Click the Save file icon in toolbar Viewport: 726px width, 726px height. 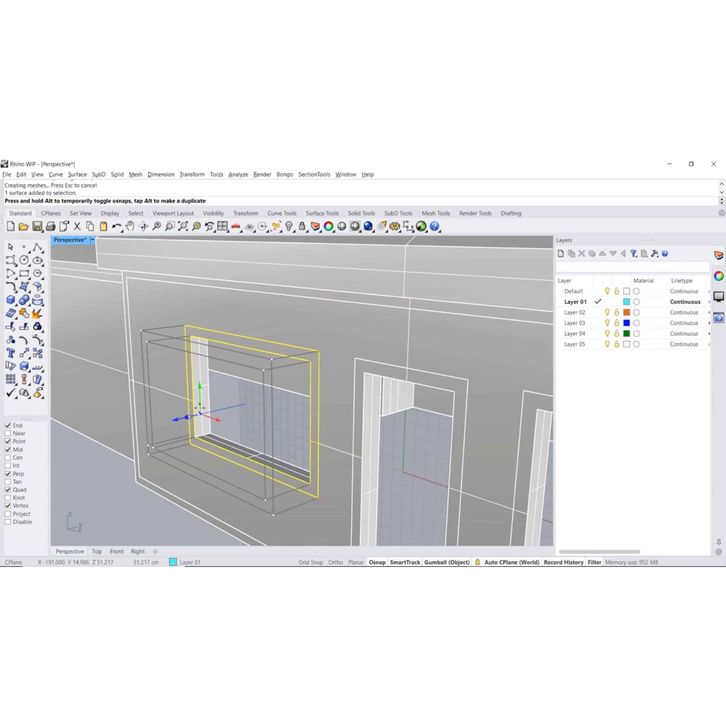coord(37,227)
